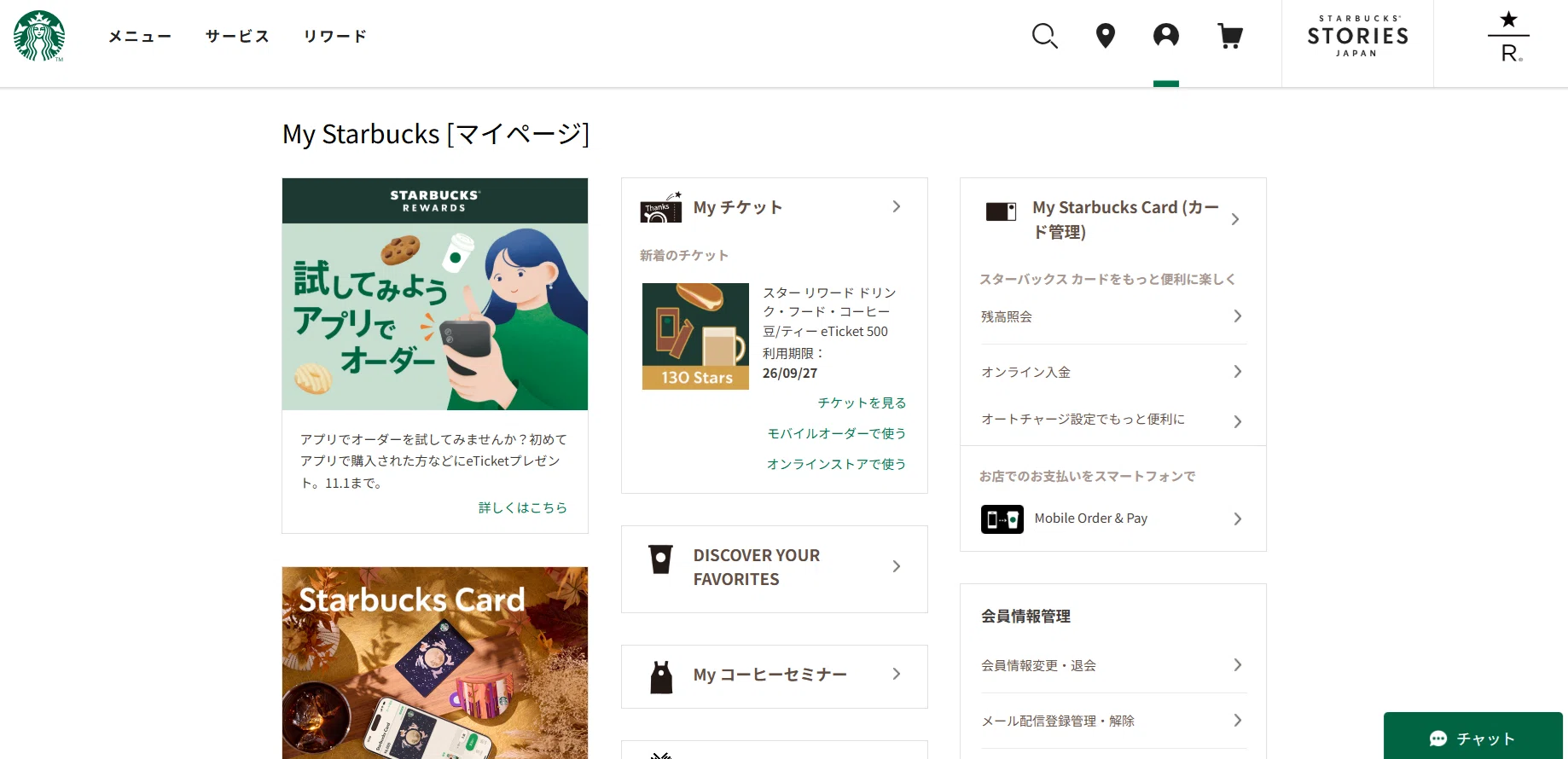Click the My チケット ticket icon
1568x759 pixels.
tap(661, 207)
